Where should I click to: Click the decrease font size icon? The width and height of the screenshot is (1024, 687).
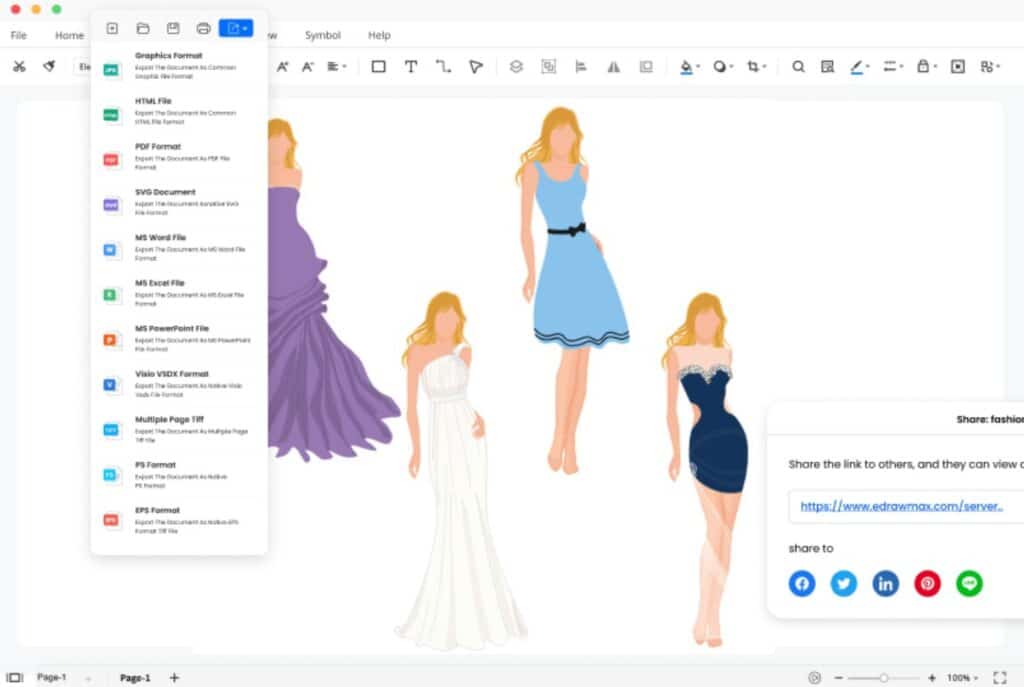307,66
